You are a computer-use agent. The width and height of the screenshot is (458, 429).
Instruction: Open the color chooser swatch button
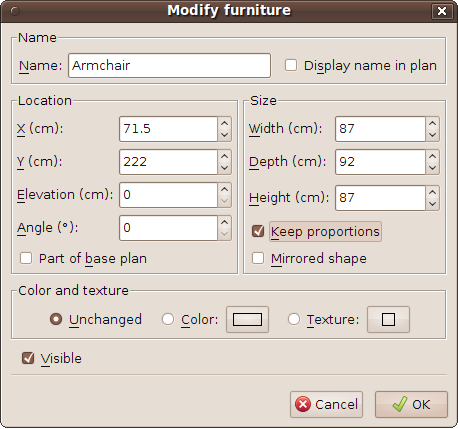[247, 319]
